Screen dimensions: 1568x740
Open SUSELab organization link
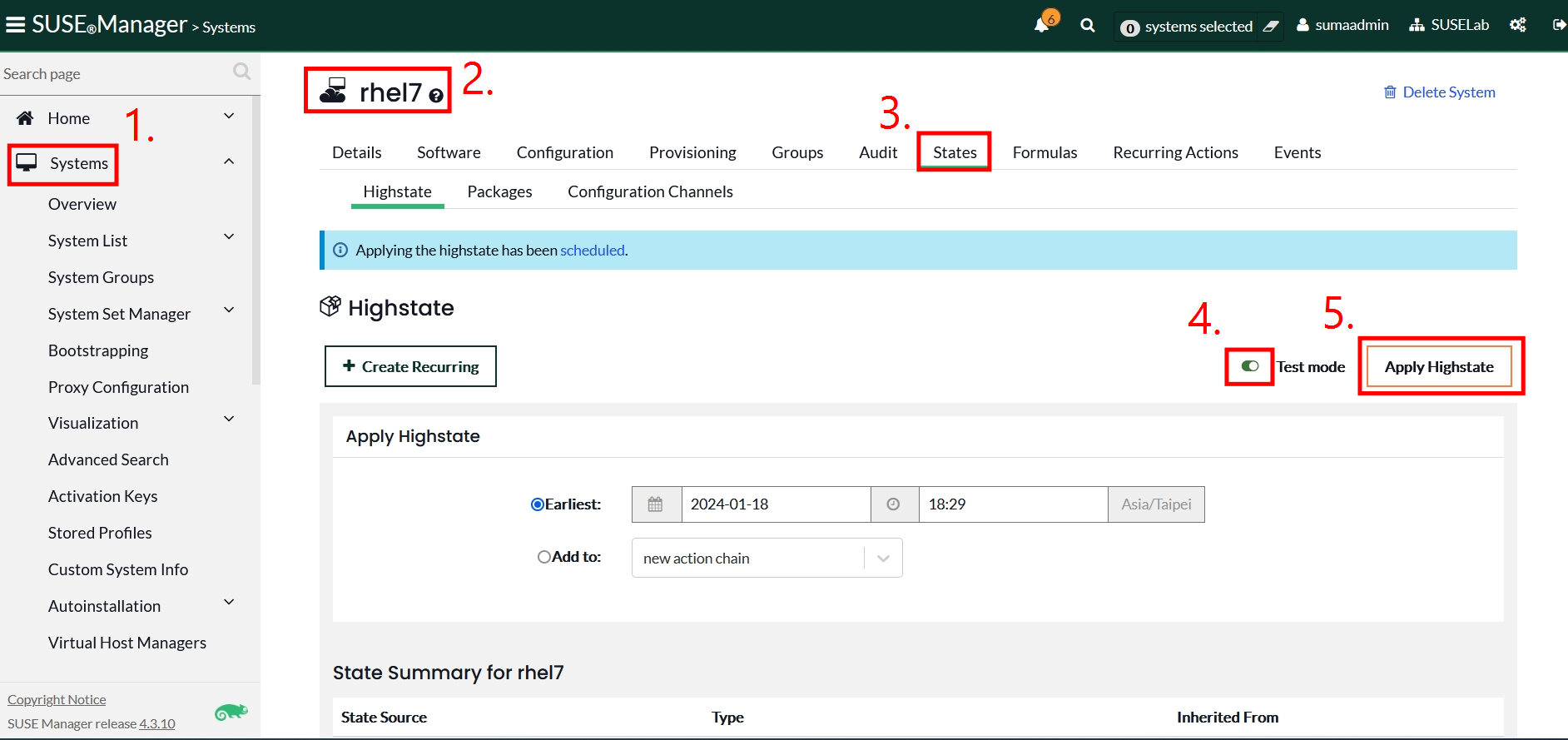click(1449, 25)
